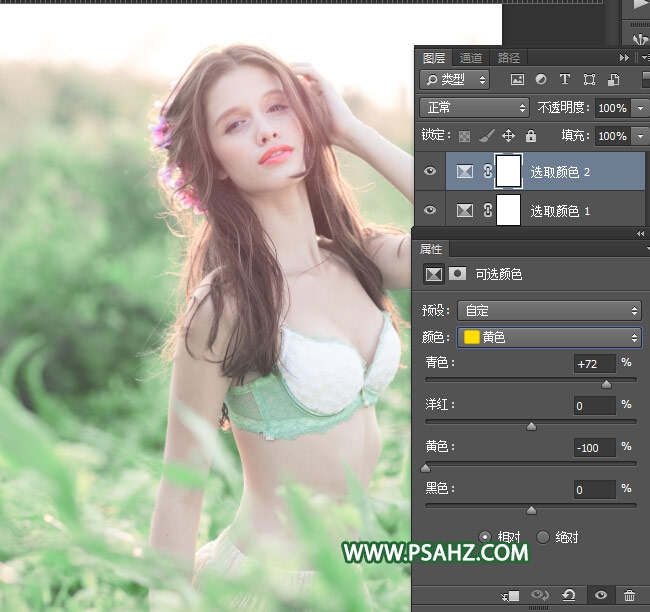Screen dimensions: 650x612
Task: Switch to the 通道 tab
Action: pyautogui.click(x=471, y=58)
